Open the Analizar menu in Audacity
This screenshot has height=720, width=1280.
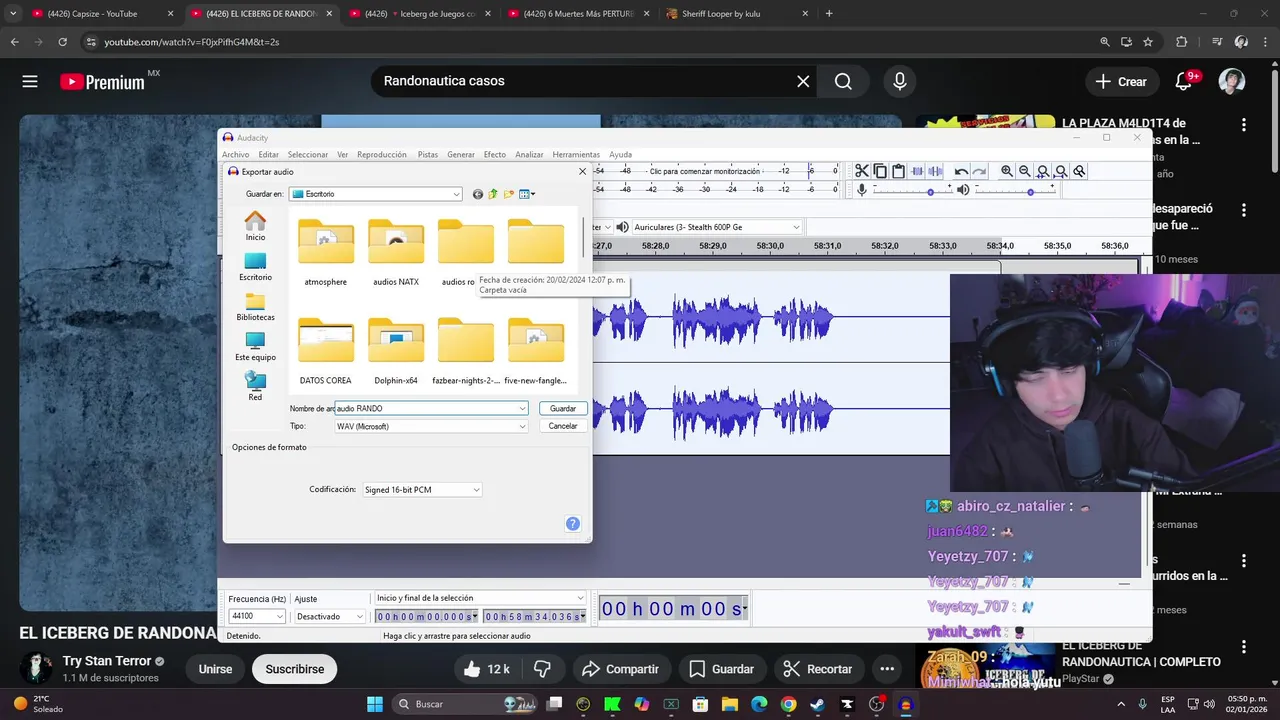(x=529, y=155)
